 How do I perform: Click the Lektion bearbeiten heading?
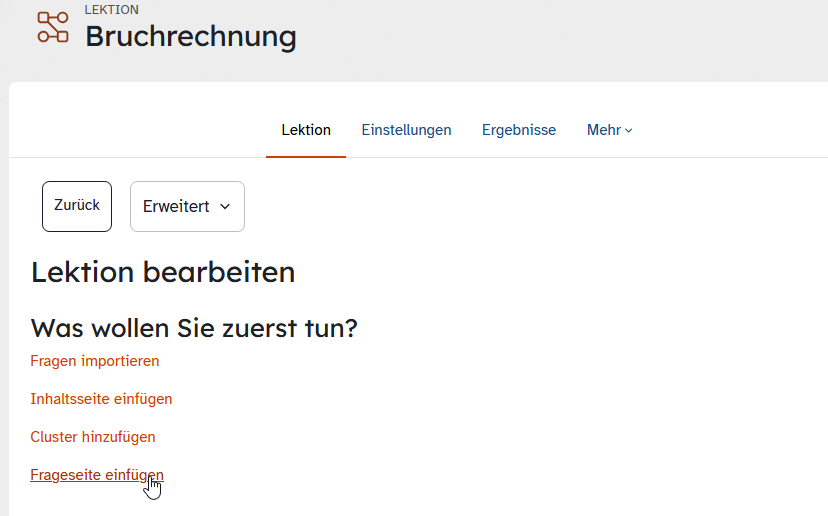(163, 272)
